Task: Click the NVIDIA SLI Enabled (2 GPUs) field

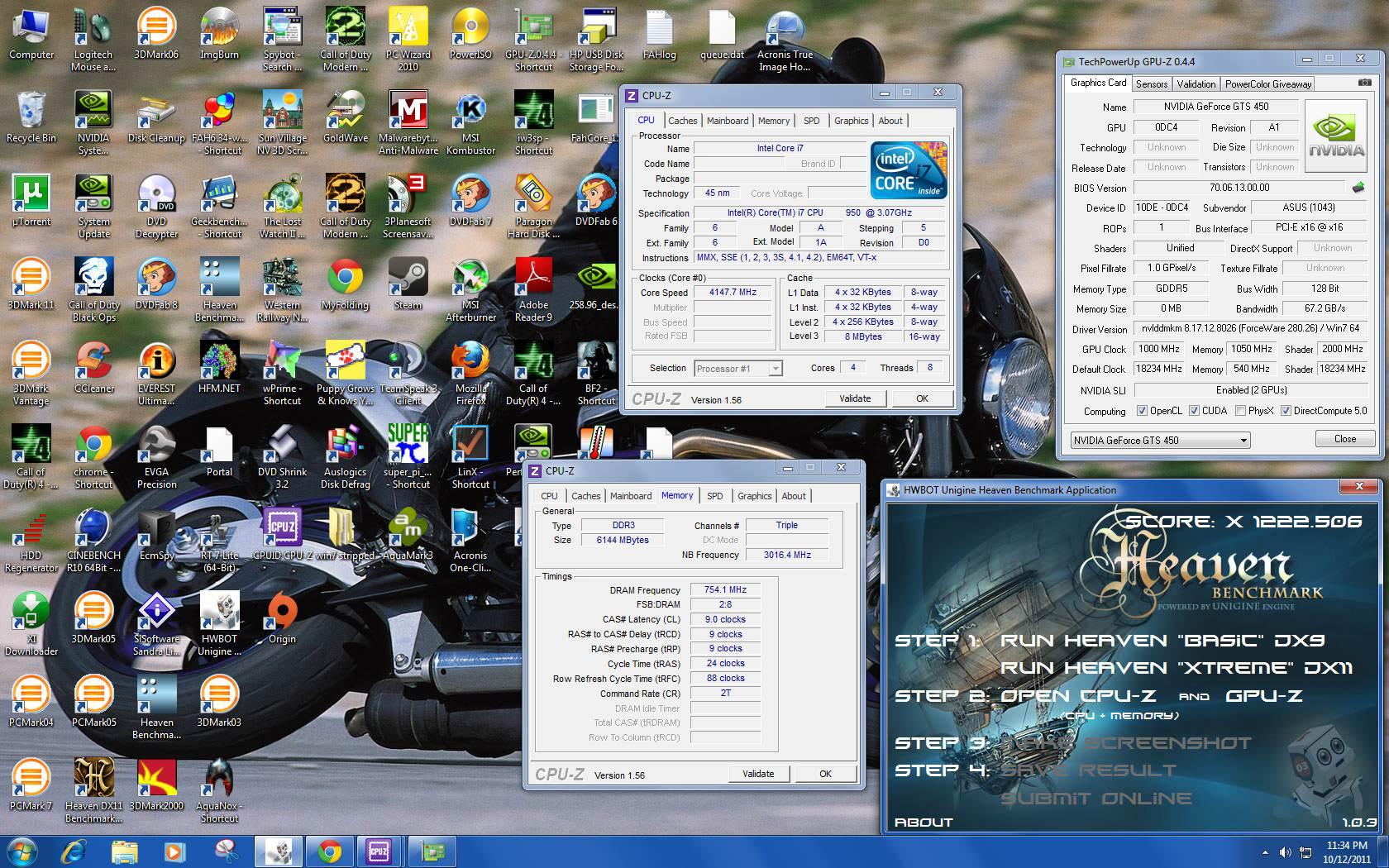Action: (x=1251, y=390)
